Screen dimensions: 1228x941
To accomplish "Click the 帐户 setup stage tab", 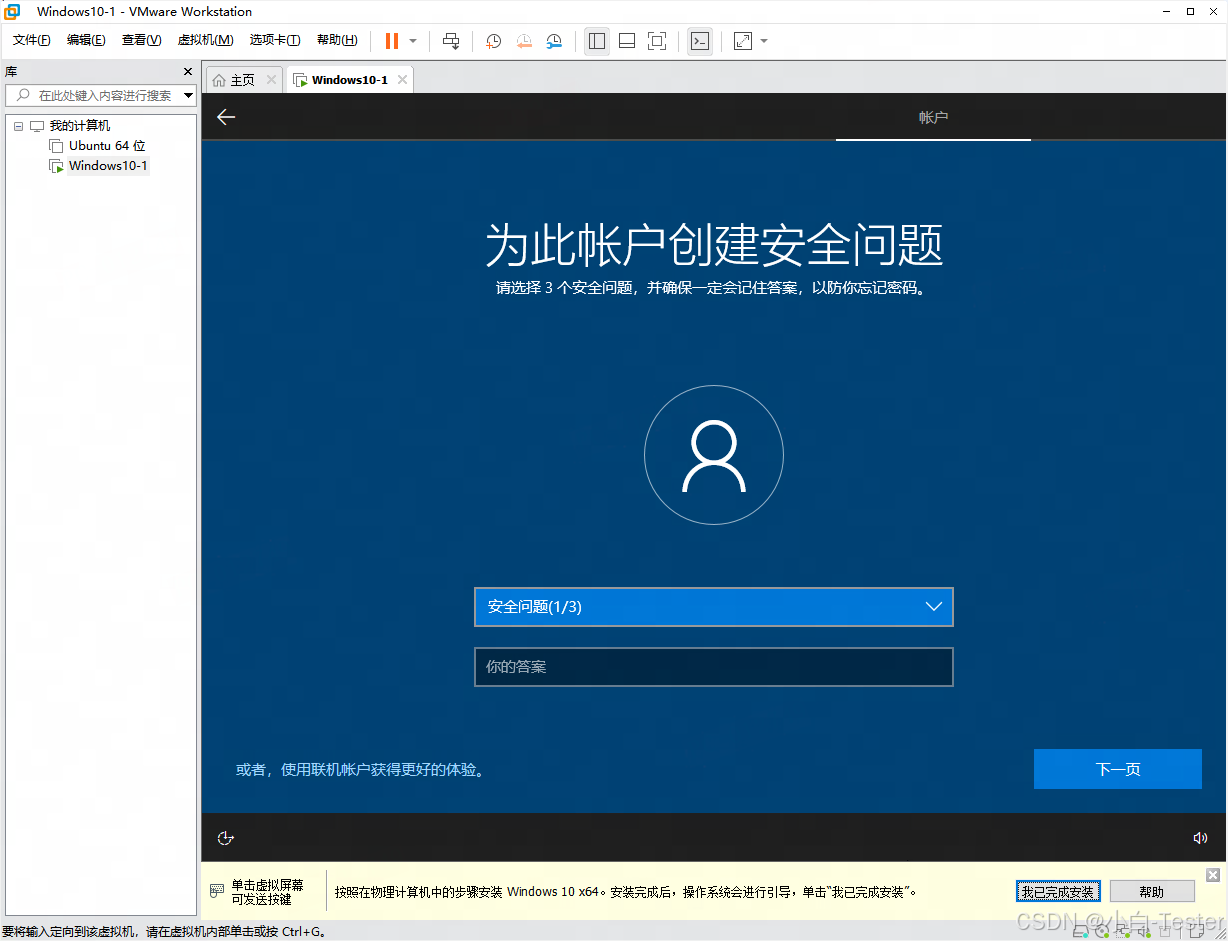I will pos(933,118).
